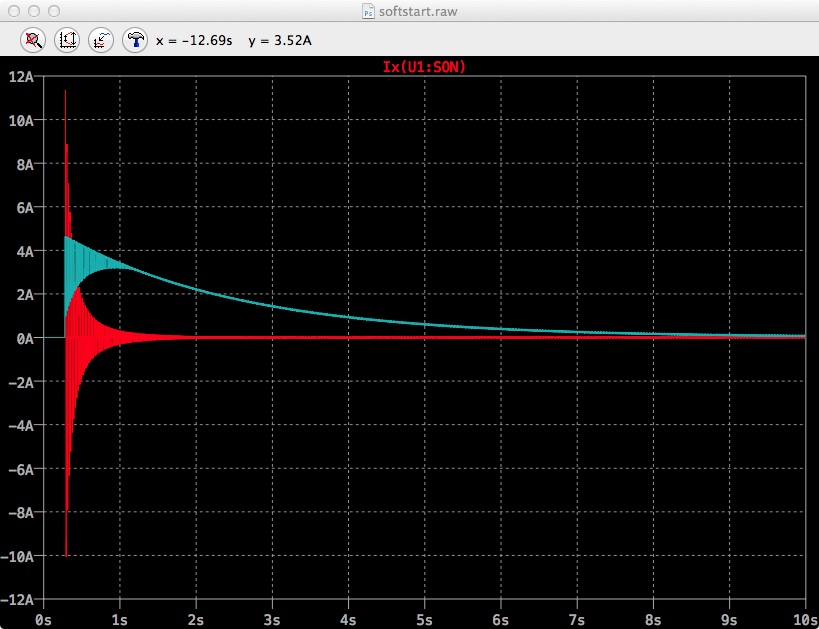Click the 9s time axis label
The image size is (819, 629).
point(729,620)
